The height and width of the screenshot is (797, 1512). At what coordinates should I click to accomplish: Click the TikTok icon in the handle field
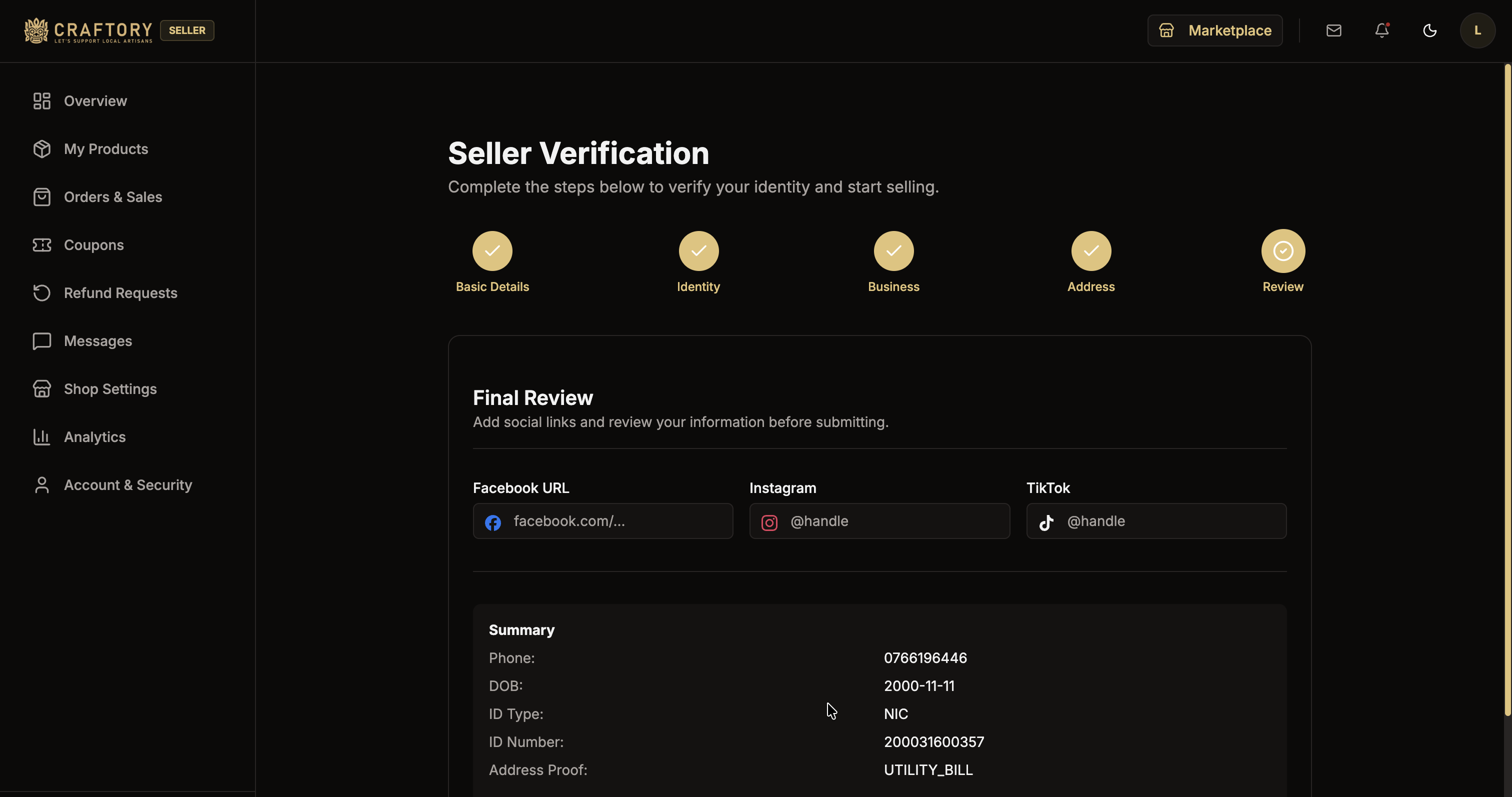pyautogui.click(x=1047, y=521)
